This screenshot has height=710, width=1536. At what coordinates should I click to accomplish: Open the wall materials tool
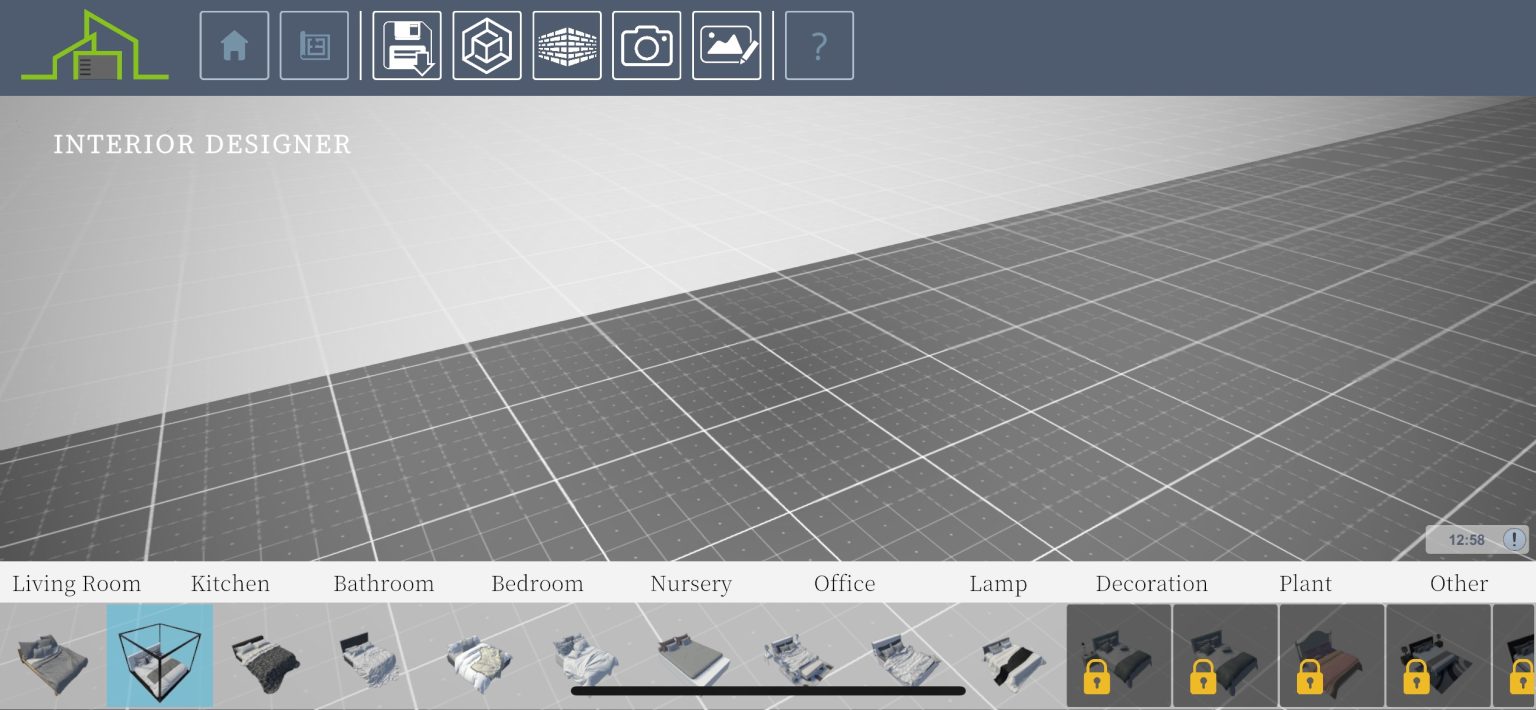coord(567,45)
